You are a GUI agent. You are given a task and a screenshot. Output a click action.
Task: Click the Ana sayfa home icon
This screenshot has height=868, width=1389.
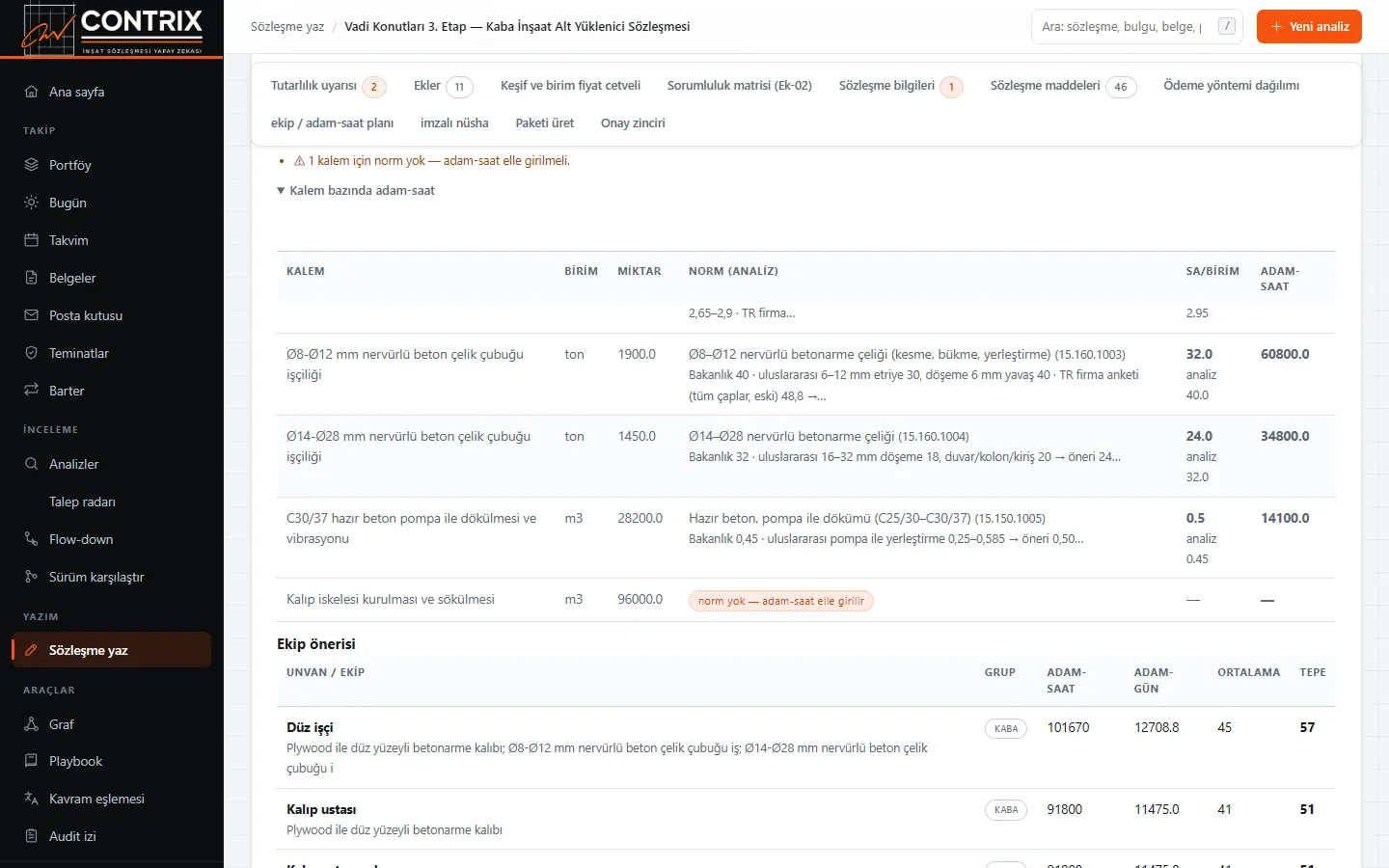(31, 92)
